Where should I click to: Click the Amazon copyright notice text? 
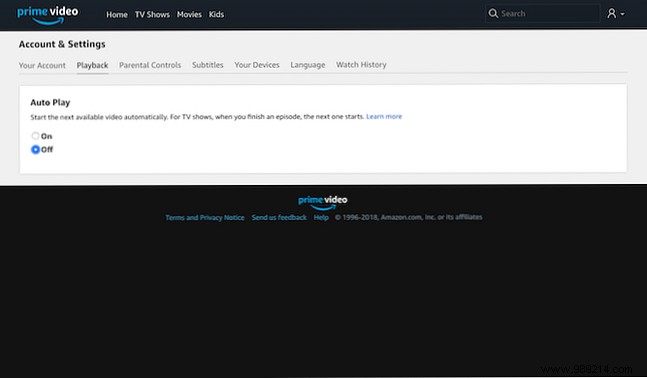409,217
